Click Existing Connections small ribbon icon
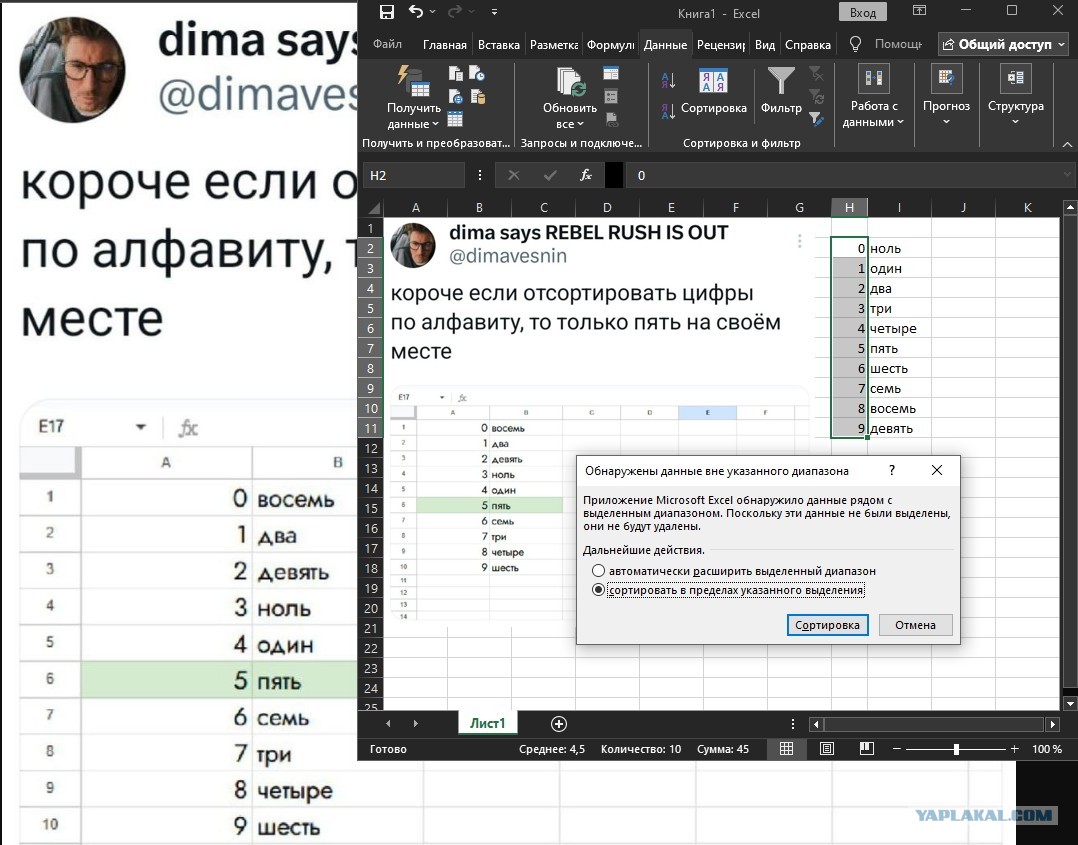 point(478,96)
